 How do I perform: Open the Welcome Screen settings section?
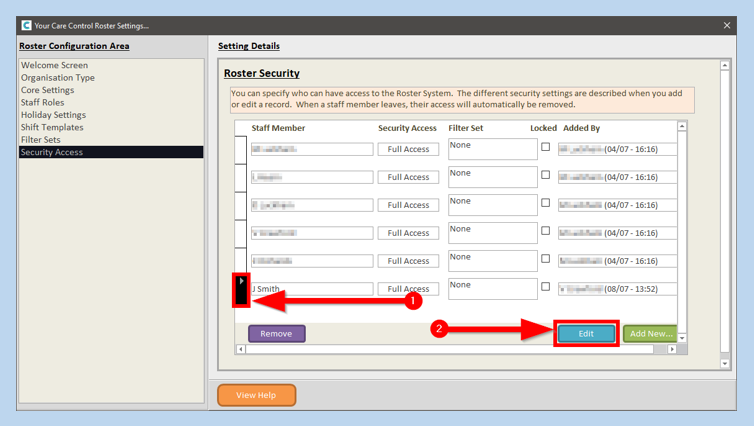tap(54, 65)
